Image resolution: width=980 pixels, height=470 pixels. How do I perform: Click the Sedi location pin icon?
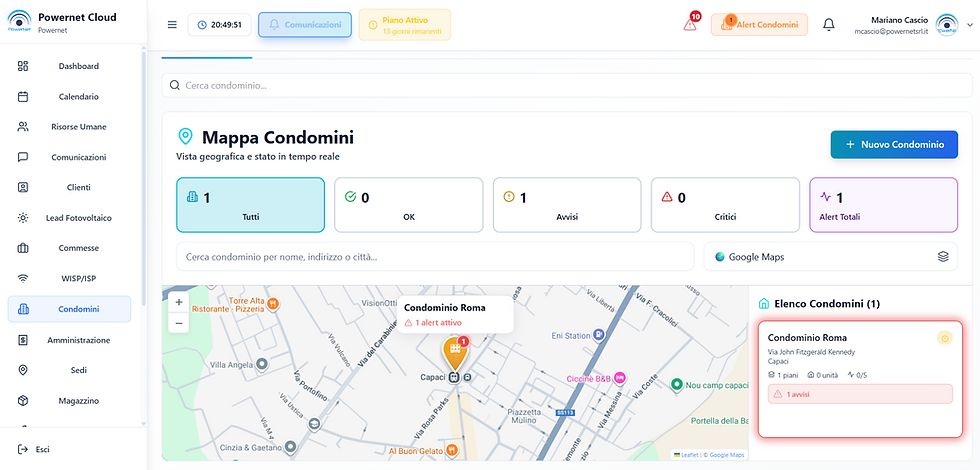coord(23,370)
